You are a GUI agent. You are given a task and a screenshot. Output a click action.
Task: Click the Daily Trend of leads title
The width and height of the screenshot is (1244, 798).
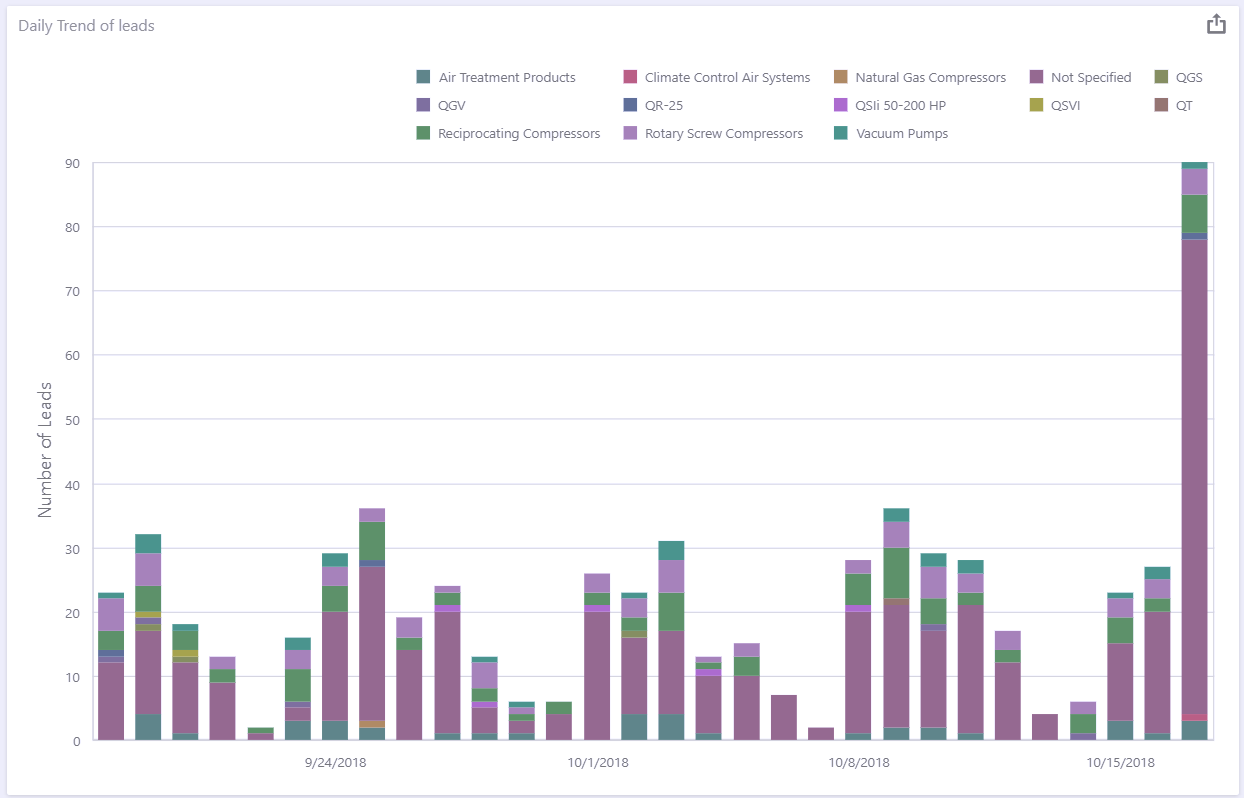(x=86, y=26)
